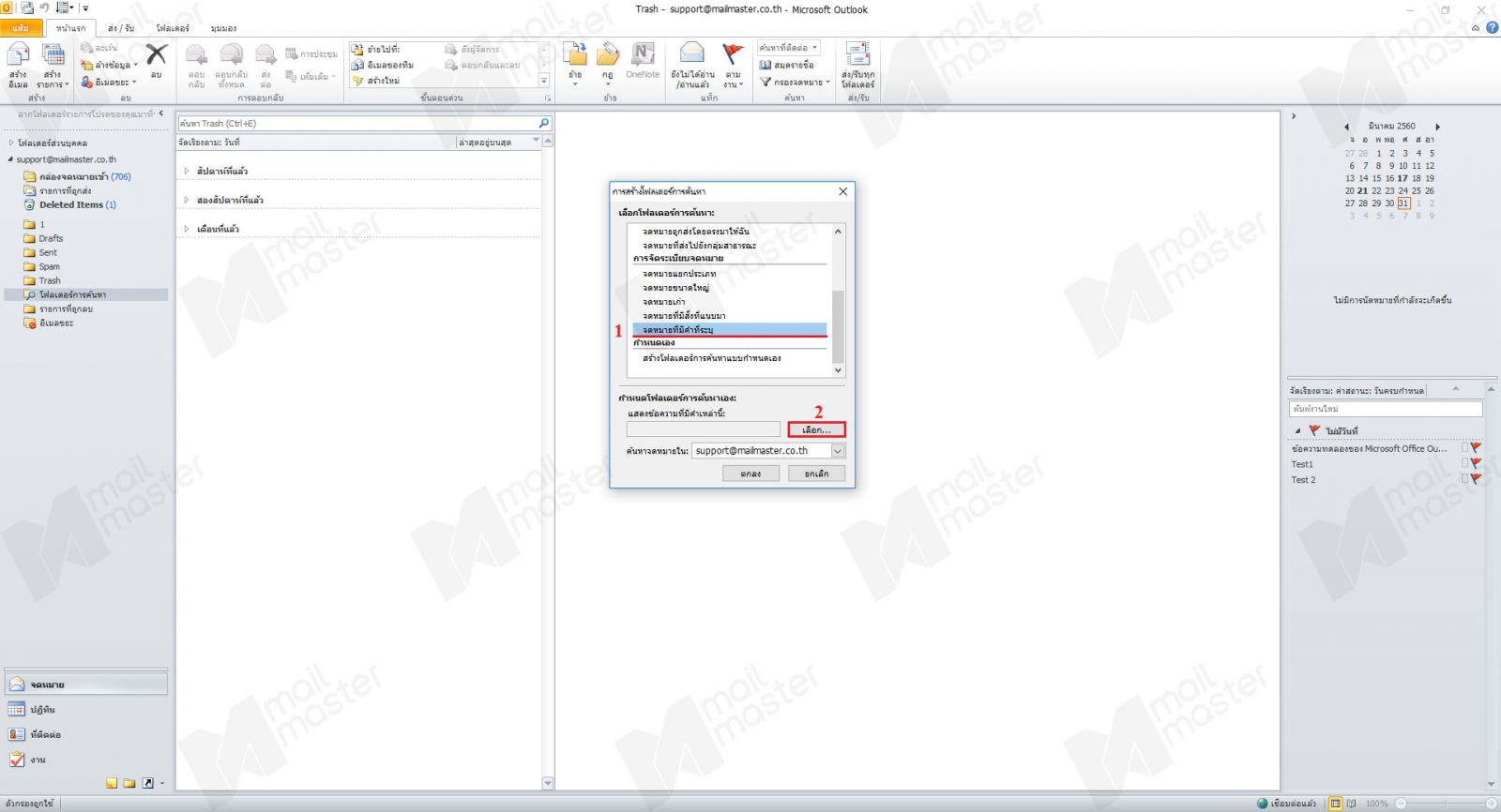
Task: Open the File (แฟ้ม) tab
Action: pos(21,28)
